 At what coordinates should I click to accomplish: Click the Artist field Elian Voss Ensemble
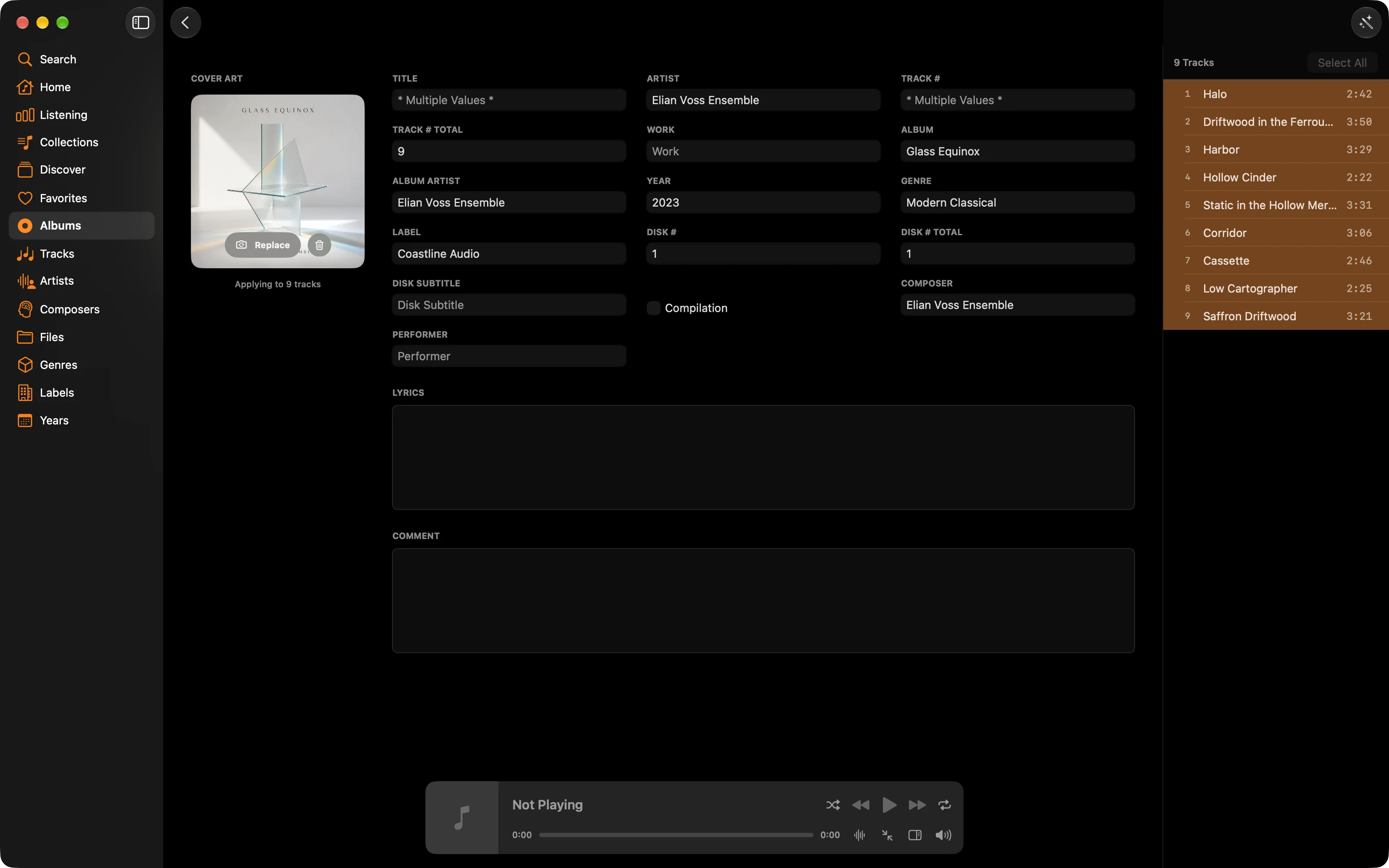click(x=763, y=100)
